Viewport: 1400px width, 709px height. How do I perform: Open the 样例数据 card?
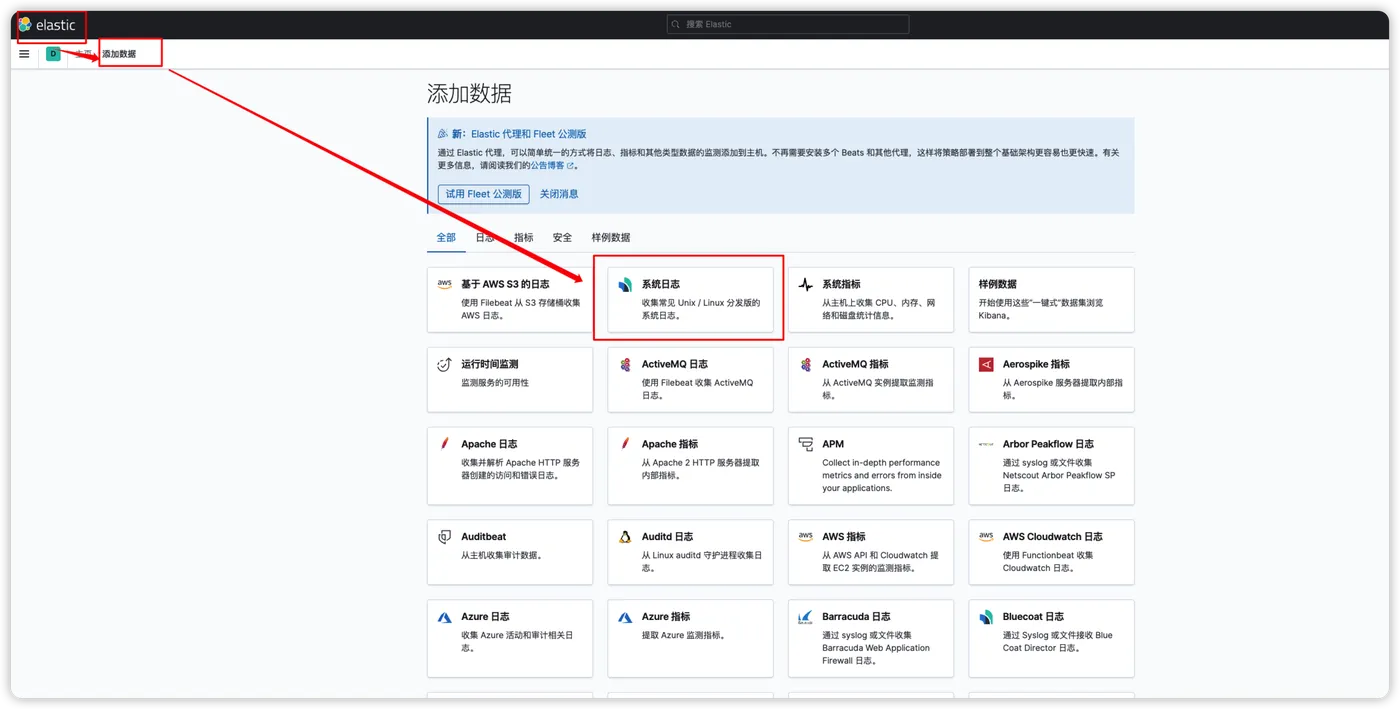(1051, 300)
